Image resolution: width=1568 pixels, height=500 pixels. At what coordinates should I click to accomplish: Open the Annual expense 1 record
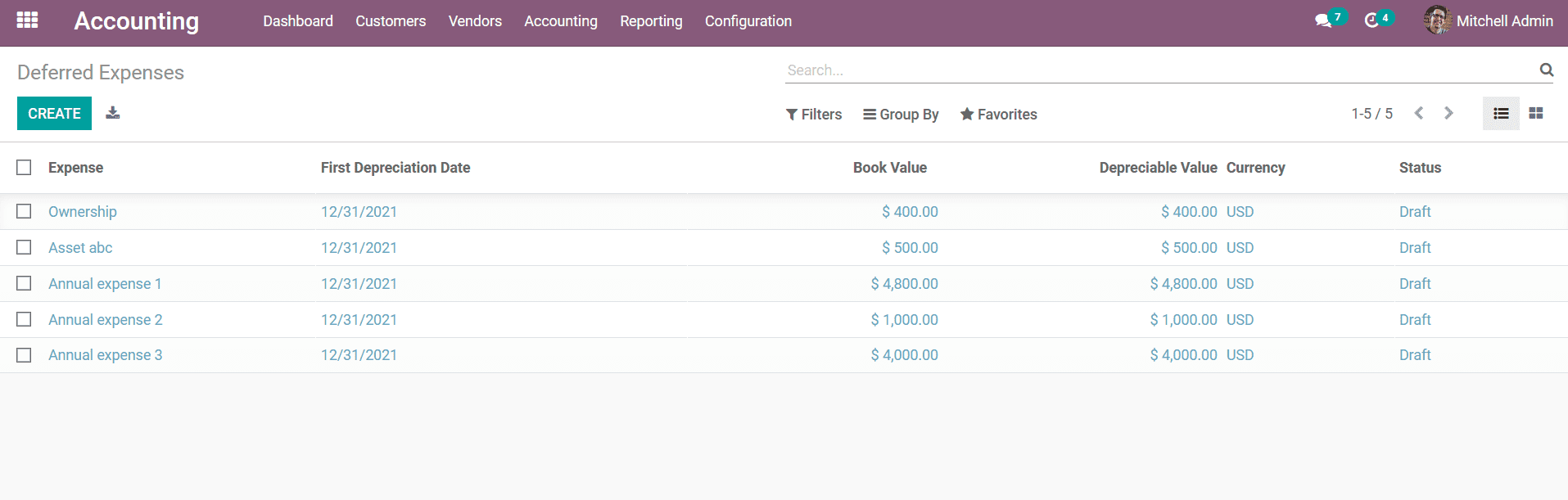pos(105,284)
